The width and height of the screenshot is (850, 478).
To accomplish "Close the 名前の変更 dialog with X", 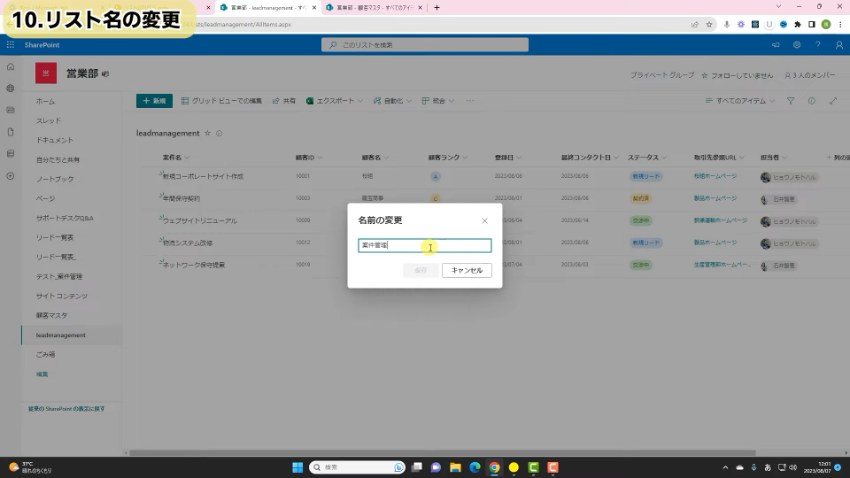I will point(485,220).
